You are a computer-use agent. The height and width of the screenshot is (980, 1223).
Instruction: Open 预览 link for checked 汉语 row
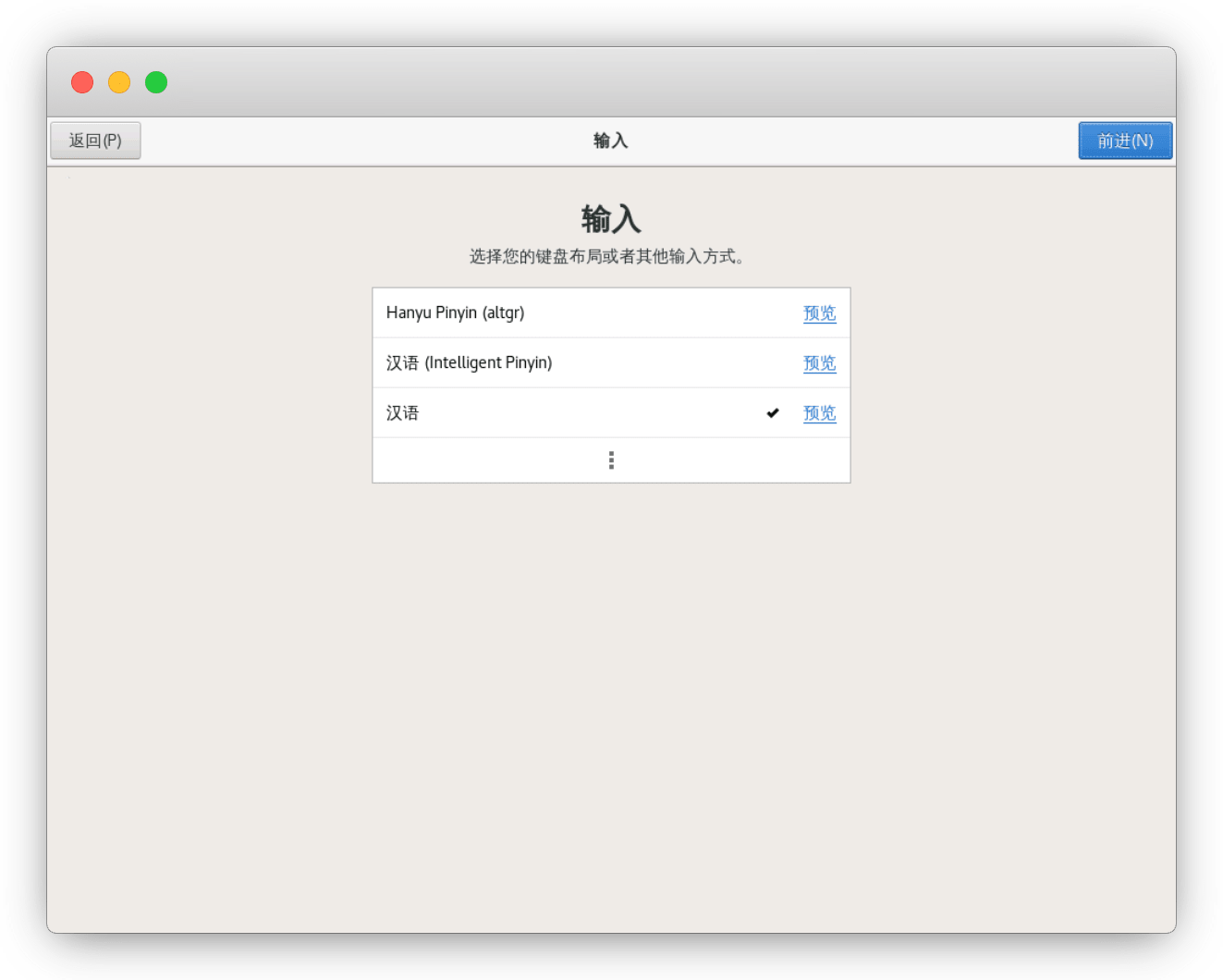pos(819,413)
